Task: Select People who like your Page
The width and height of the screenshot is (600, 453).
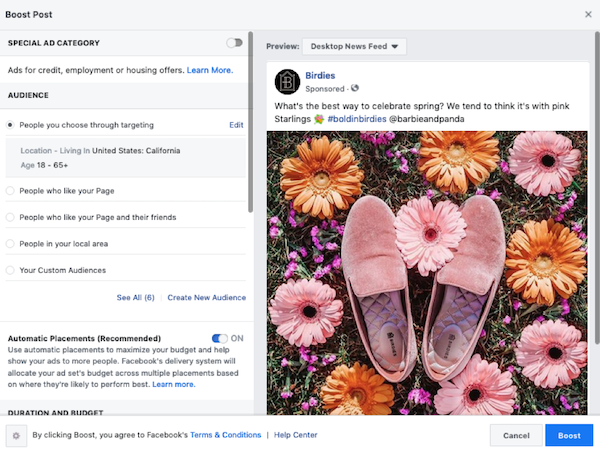Action: 10,191
